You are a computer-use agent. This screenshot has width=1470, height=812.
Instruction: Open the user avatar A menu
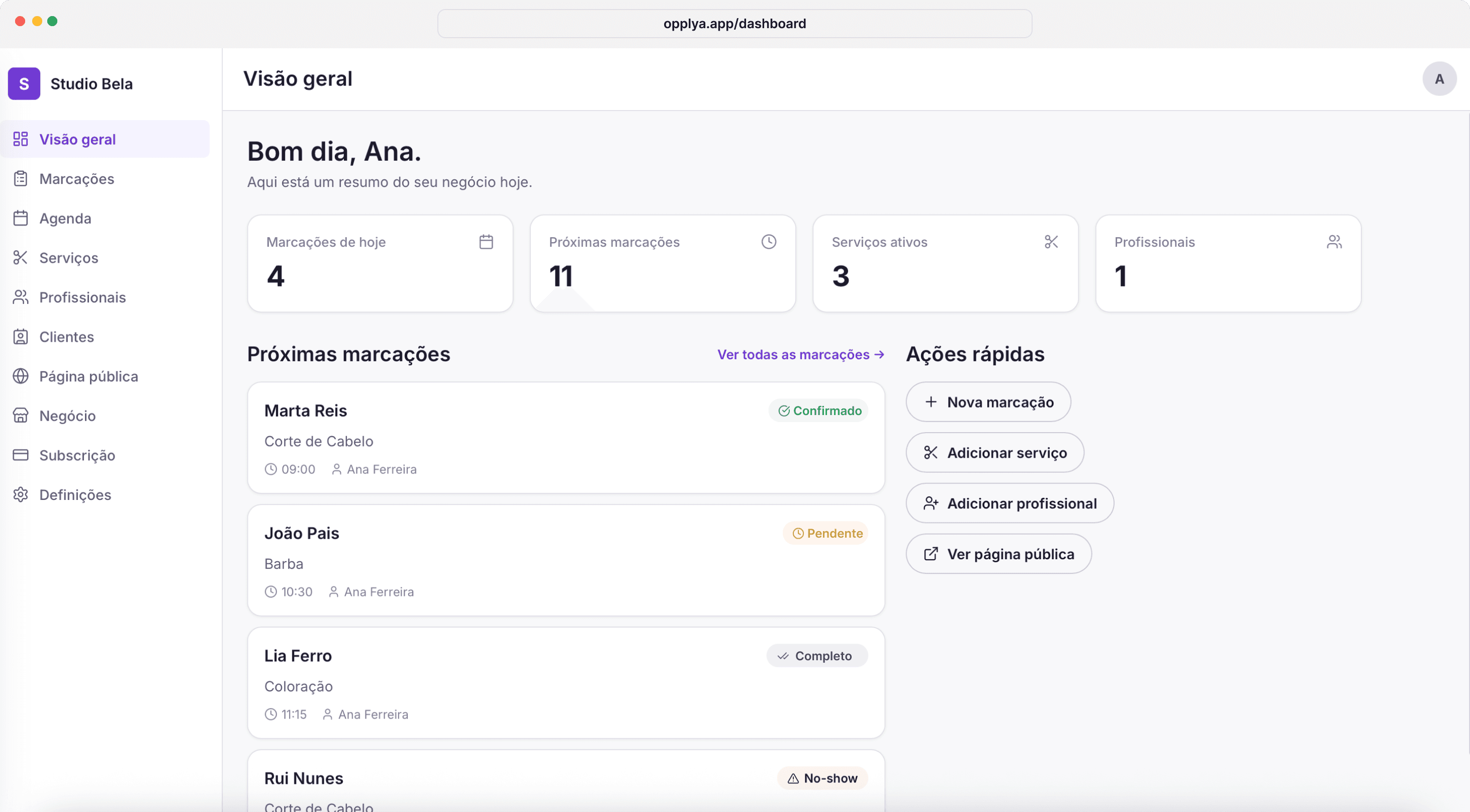click(1439, 79)
